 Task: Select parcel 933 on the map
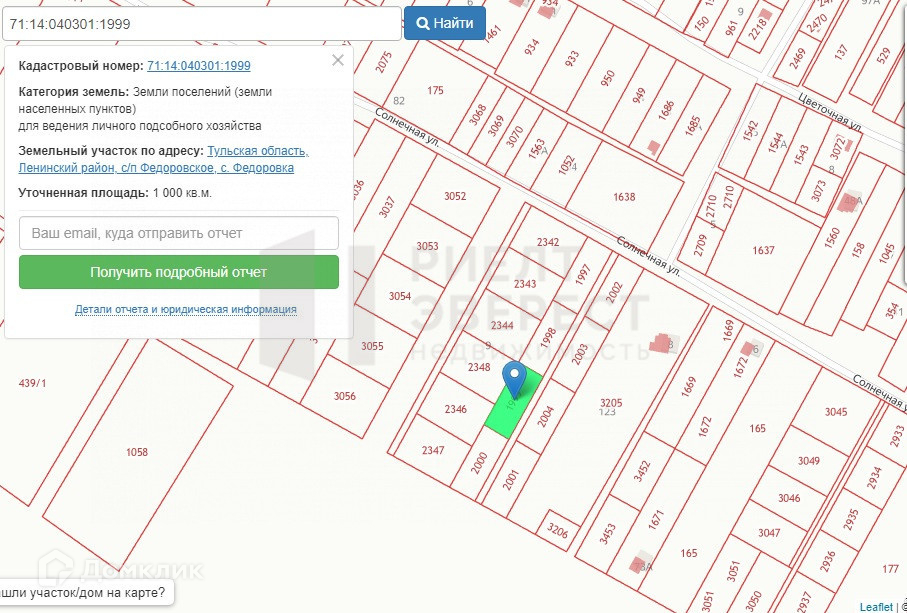click(572, 58)
